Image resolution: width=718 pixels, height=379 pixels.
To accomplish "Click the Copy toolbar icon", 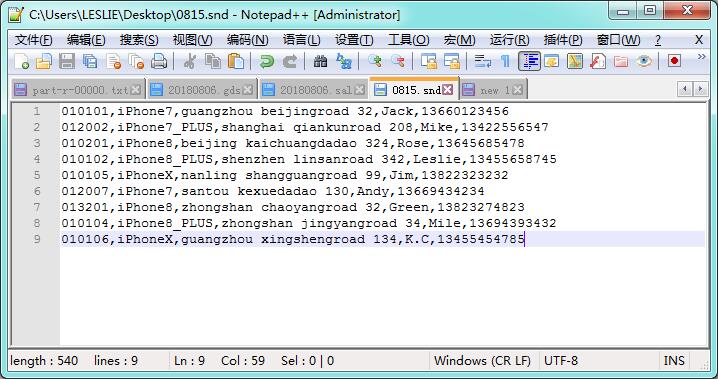I will click(x=212, y=61).
